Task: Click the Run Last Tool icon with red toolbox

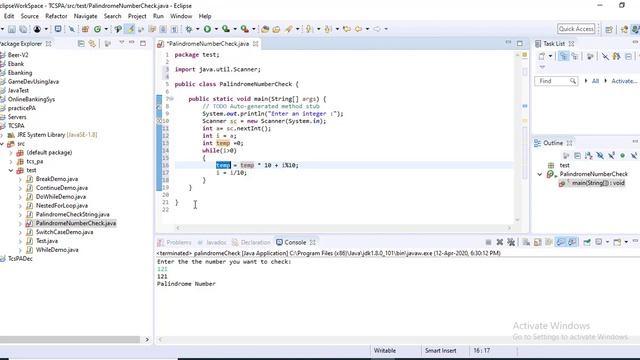Action: pos(244,29)
